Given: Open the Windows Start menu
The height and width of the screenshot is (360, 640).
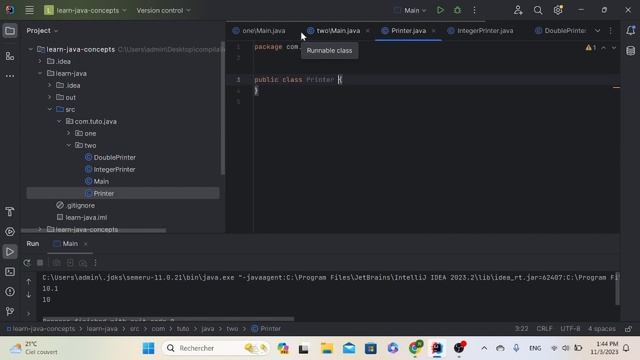Looking at the screenshot, I should coord(149,348).
